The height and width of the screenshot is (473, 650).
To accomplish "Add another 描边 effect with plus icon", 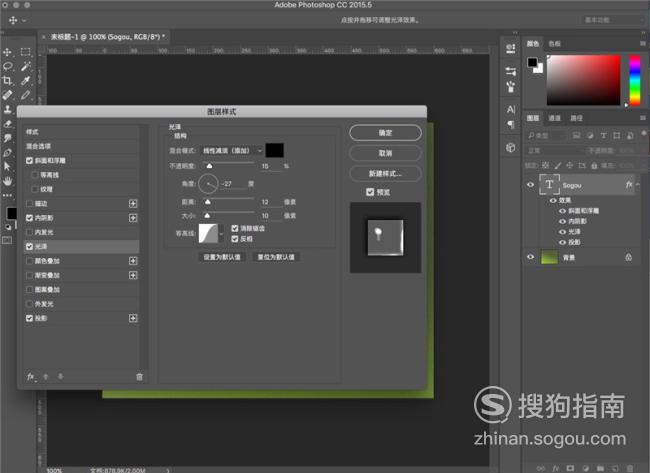I will click(133, 204).
